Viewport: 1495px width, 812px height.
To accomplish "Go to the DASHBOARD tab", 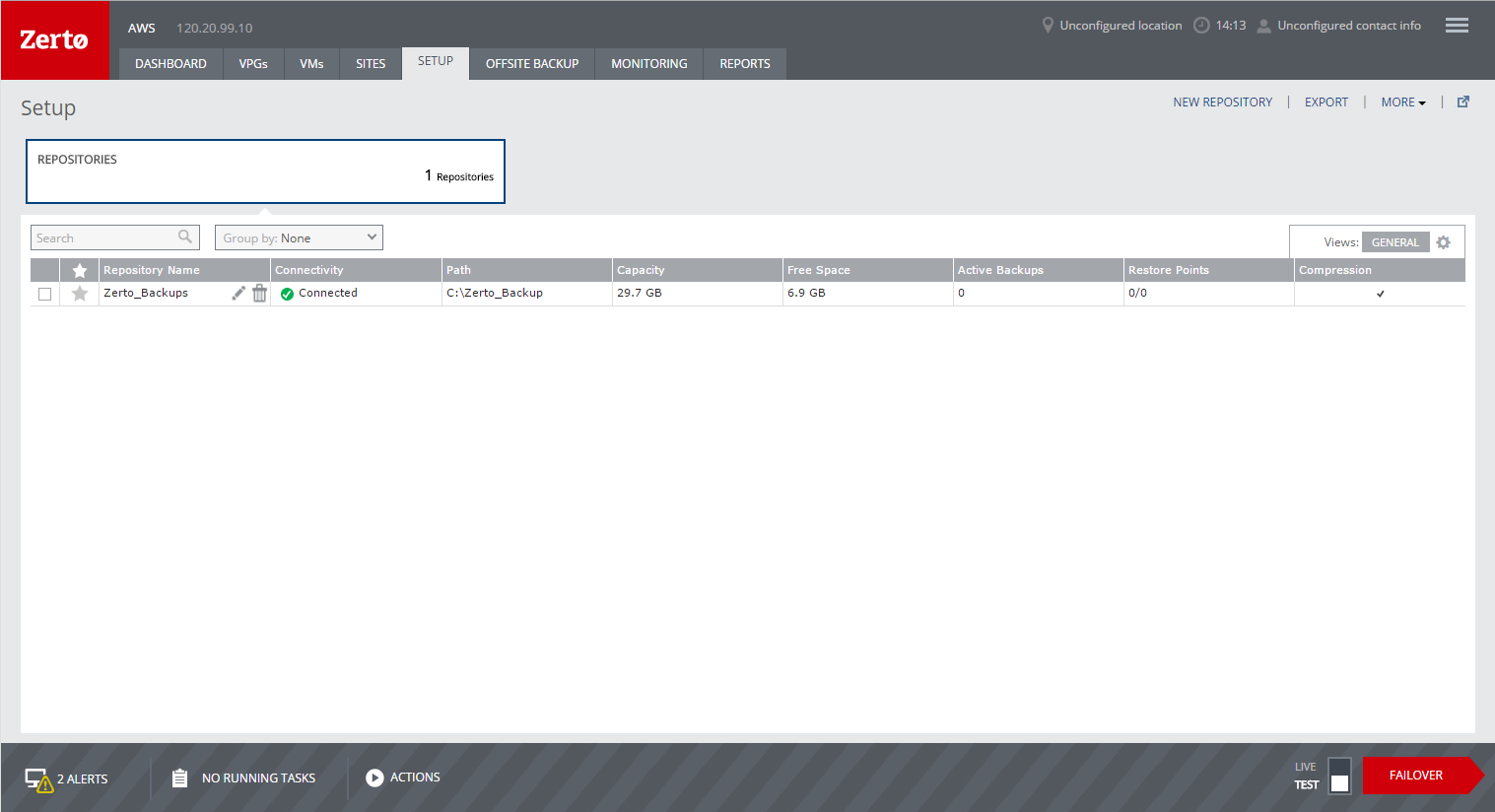I will 170,63.
